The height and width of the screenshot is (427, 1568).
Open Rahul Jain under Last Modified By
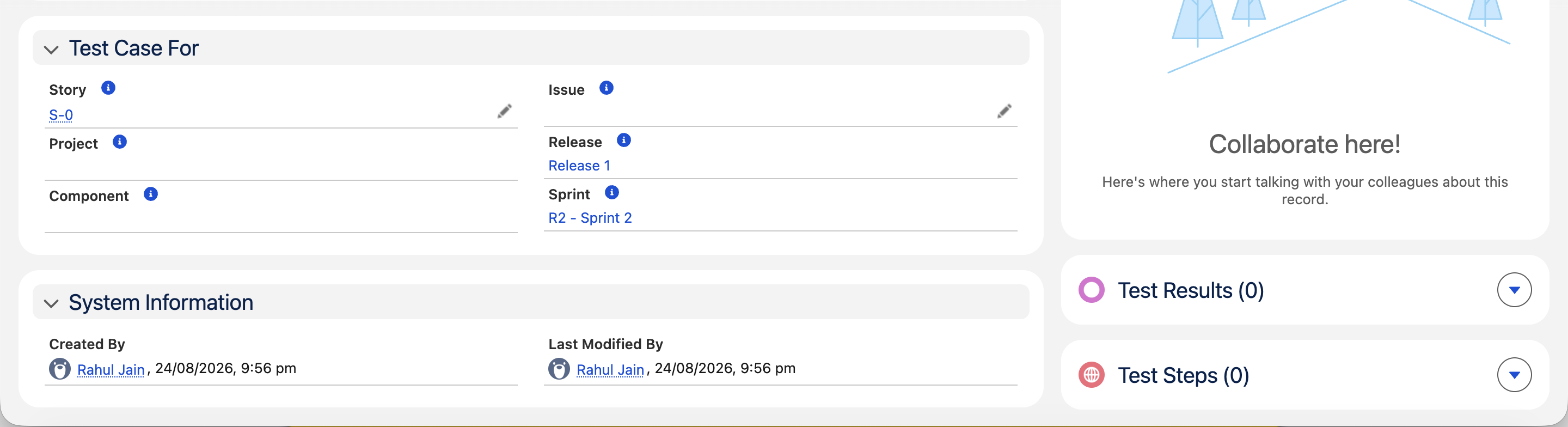click(610, 370)
